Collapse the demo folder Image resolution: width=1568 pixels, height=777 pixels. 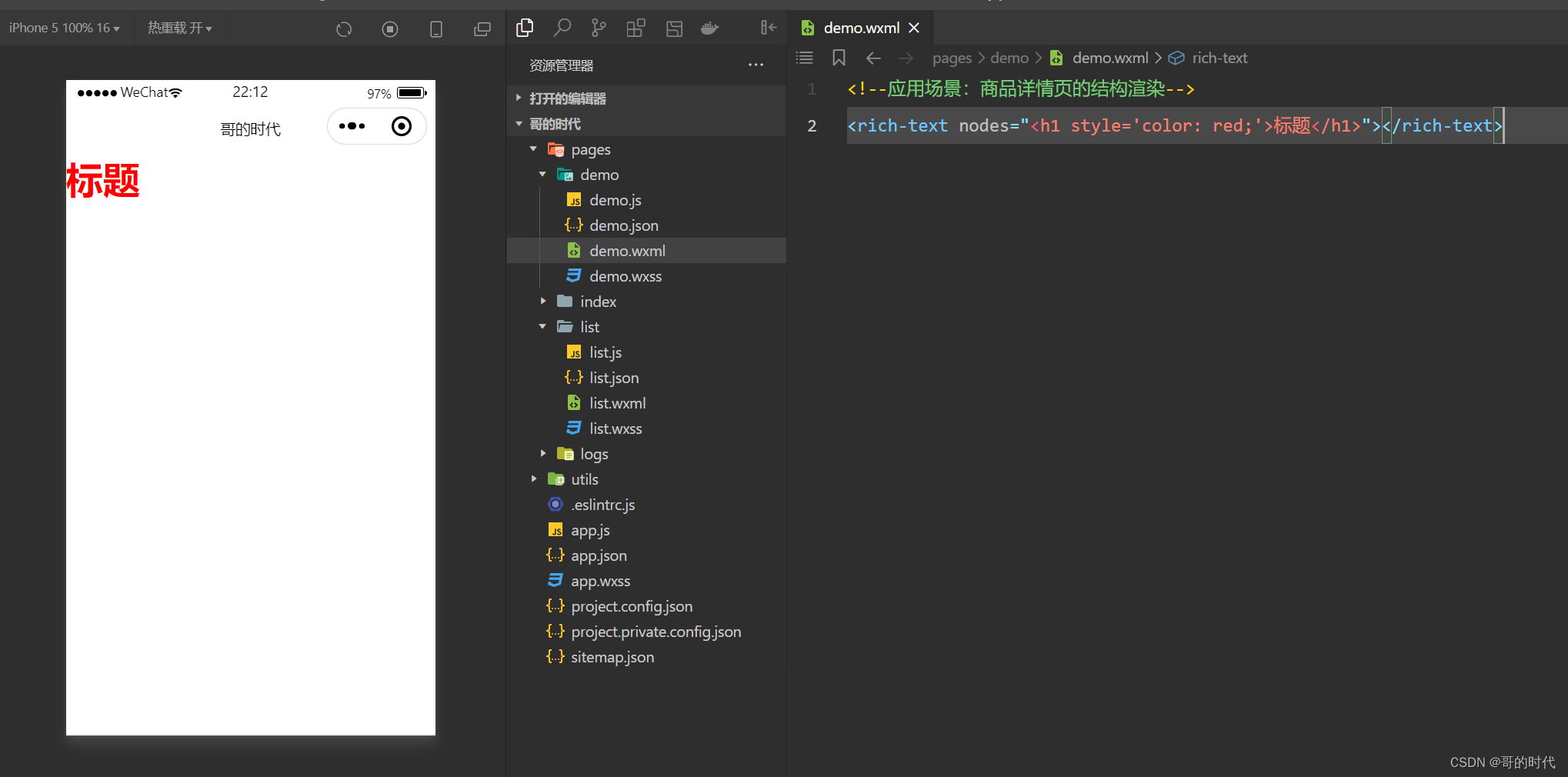coord(646,175)
